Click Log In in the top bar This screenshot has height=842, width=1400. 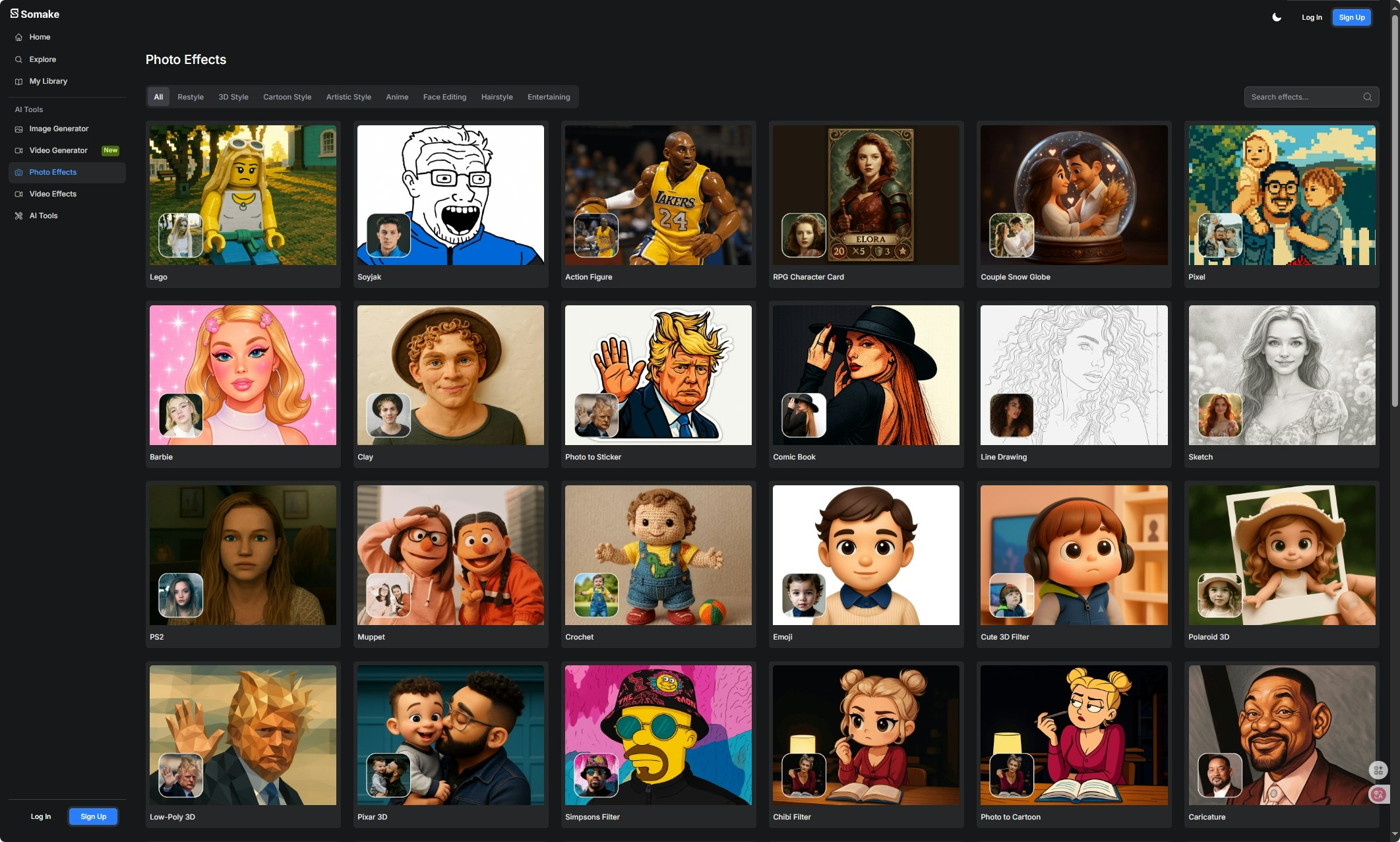[x=1311, y=18]
